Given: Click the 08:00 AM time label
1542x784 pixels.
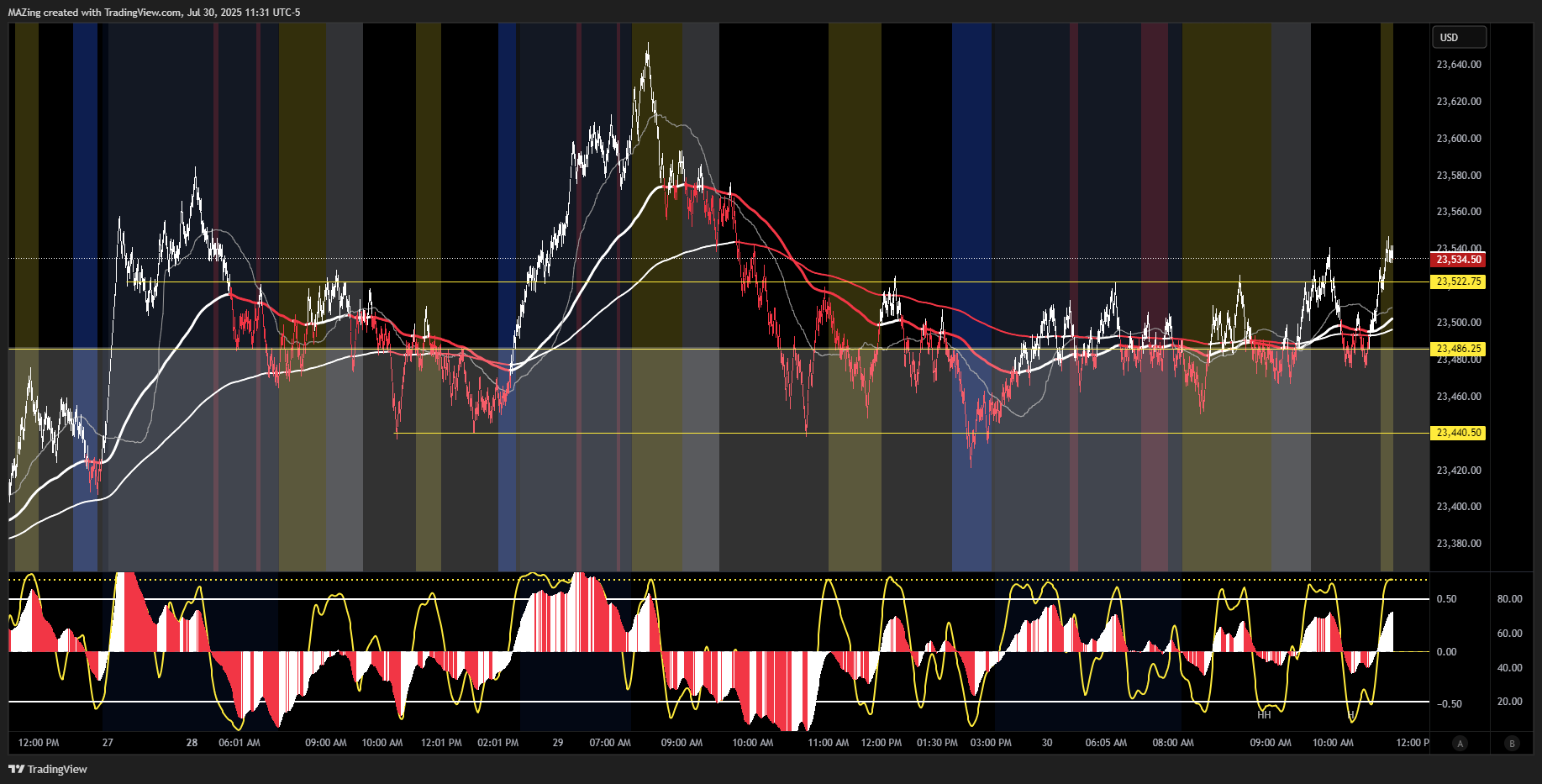Looking at the screenshot, I should point(1173,743).
